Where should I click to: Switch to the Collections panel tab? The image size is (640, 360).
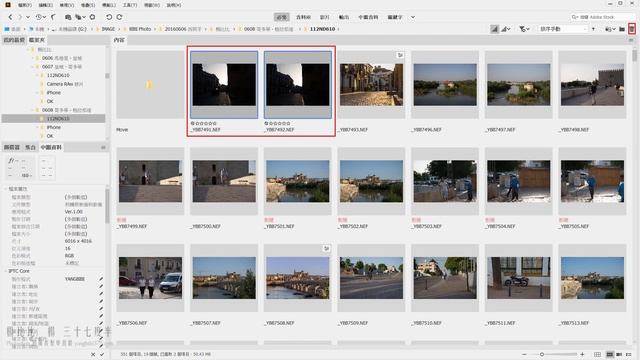click(x=31, y=147)
